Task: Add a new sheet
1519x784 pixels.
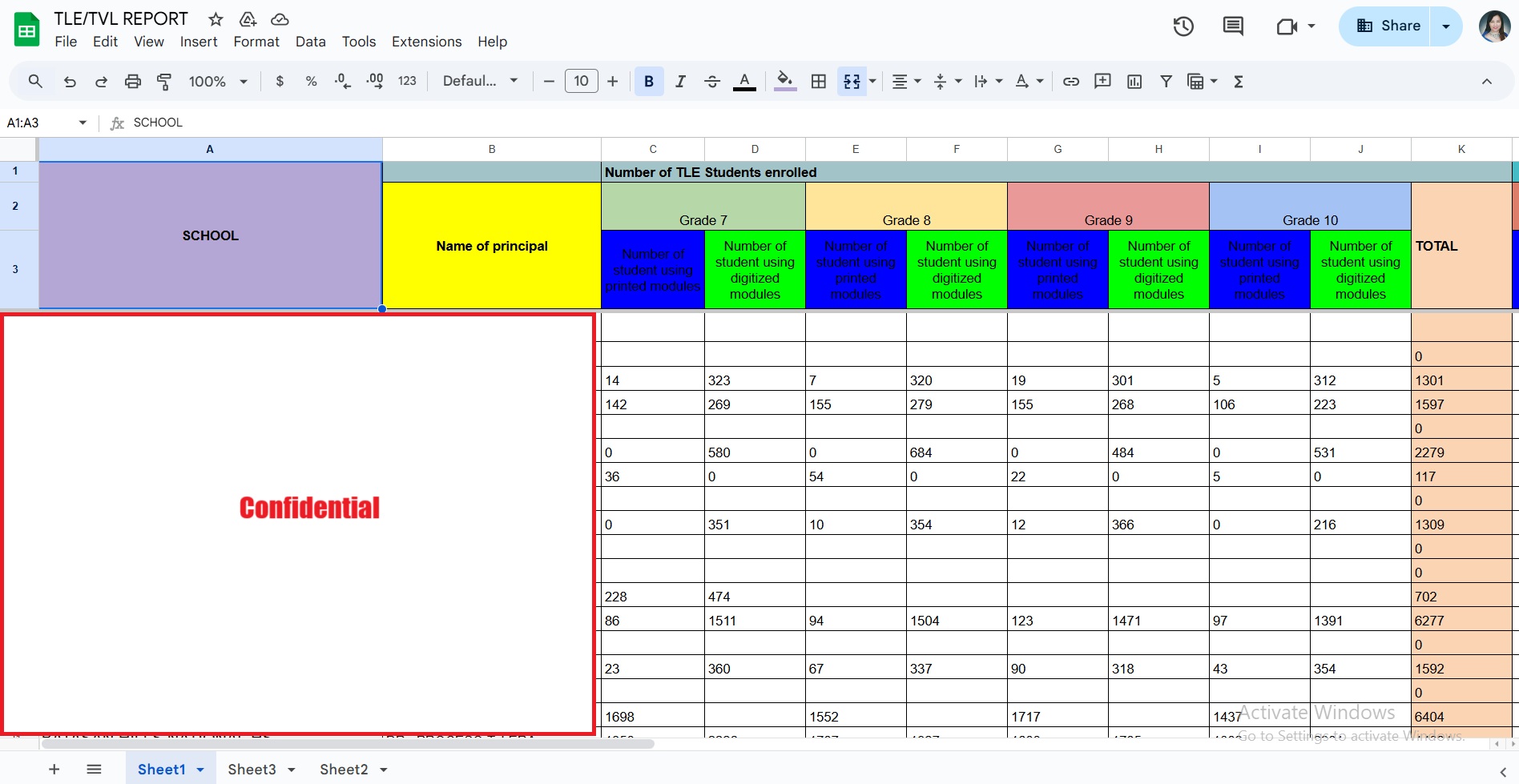Action: 54,770
